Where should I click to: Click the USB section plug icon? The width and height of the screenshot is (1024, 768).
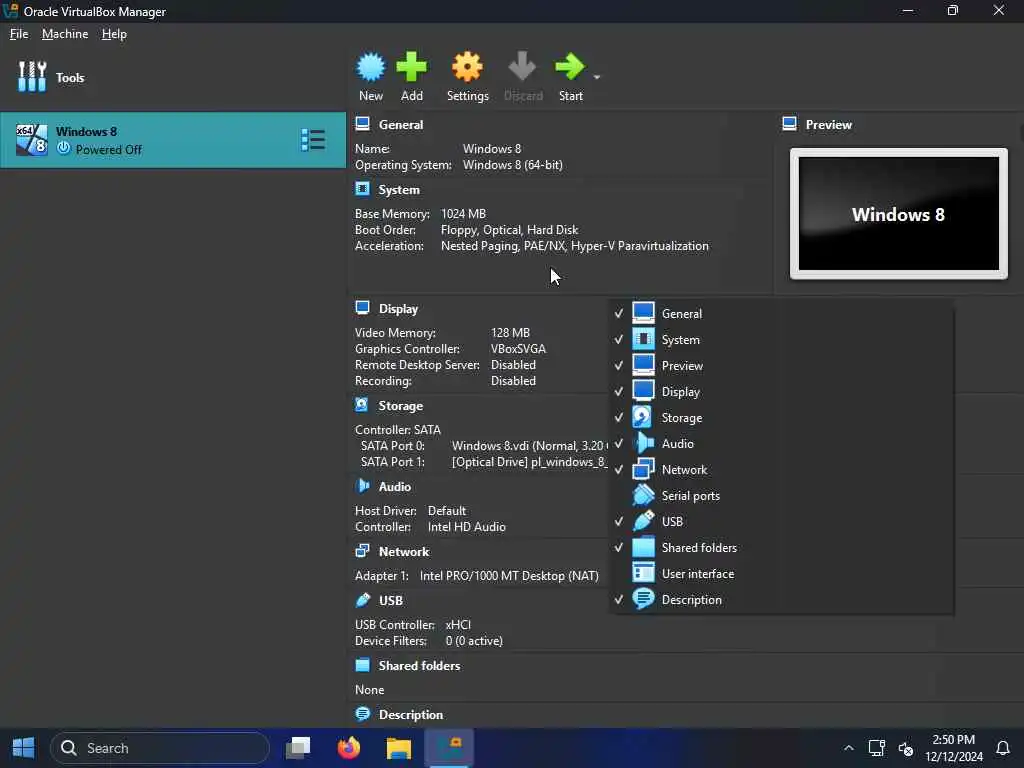point(363,600)
